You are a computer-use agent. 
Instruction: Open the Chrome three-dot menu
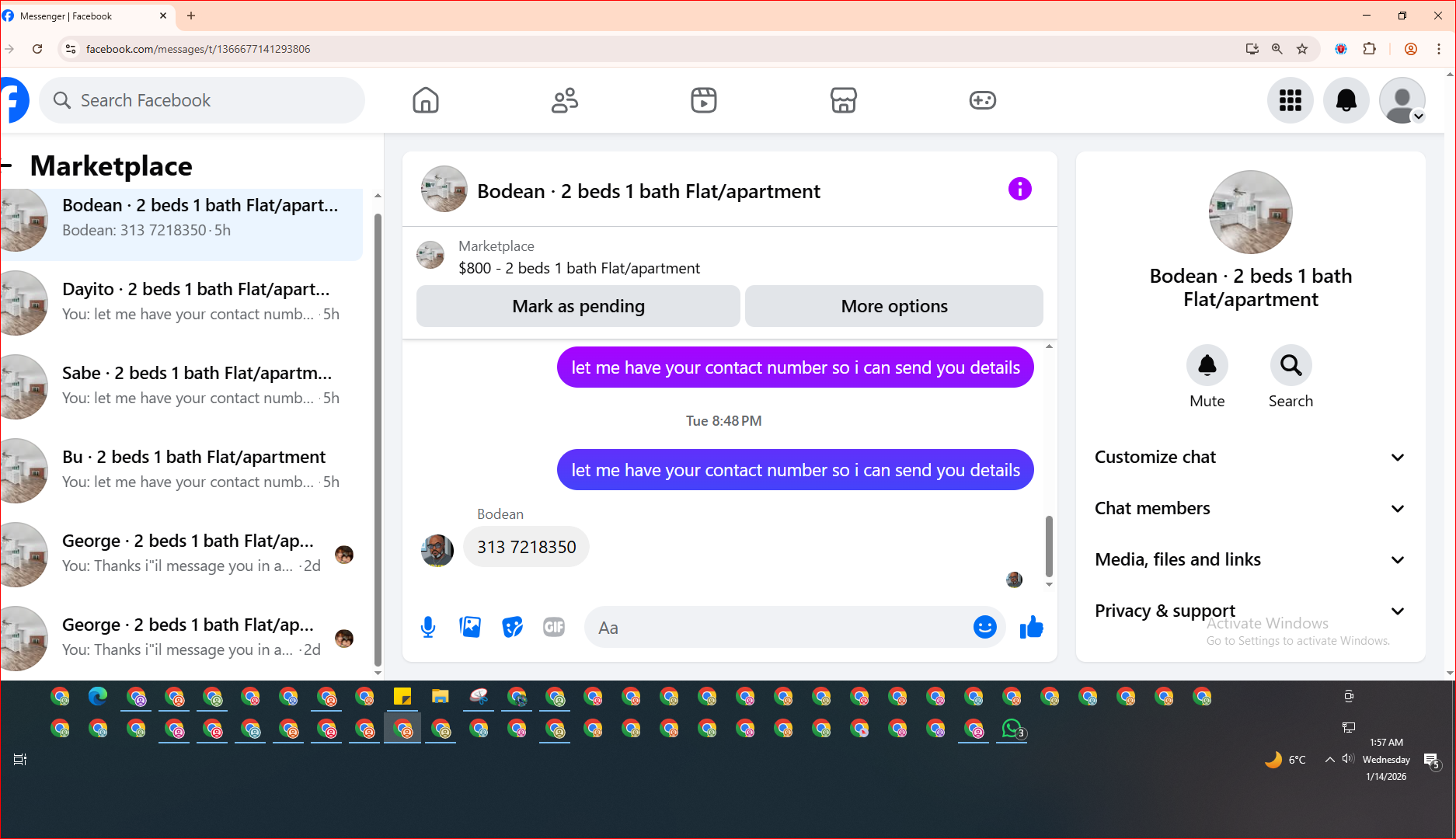[1438, 49]
